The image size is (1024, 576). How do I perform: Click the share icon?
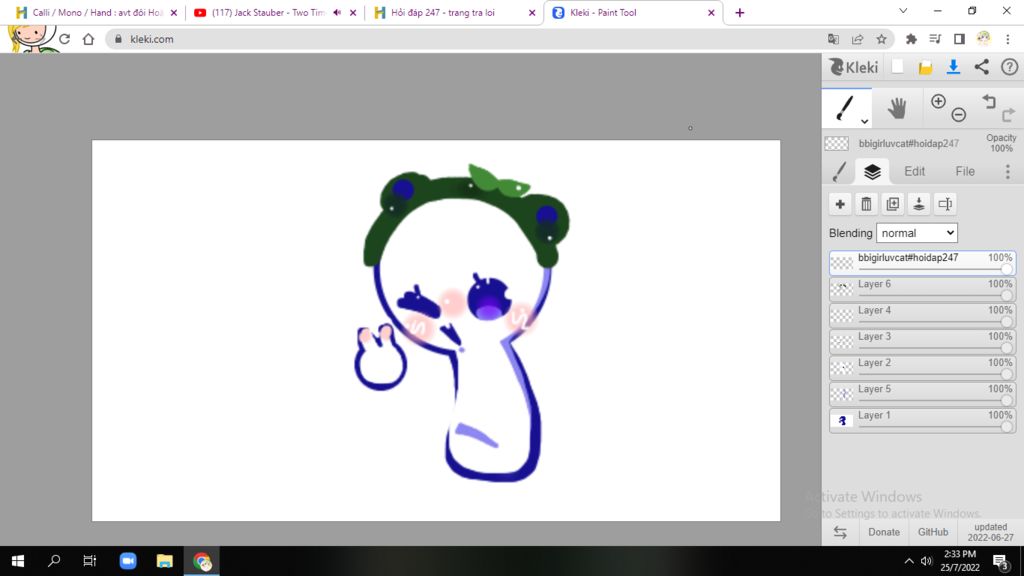(982, 67)
